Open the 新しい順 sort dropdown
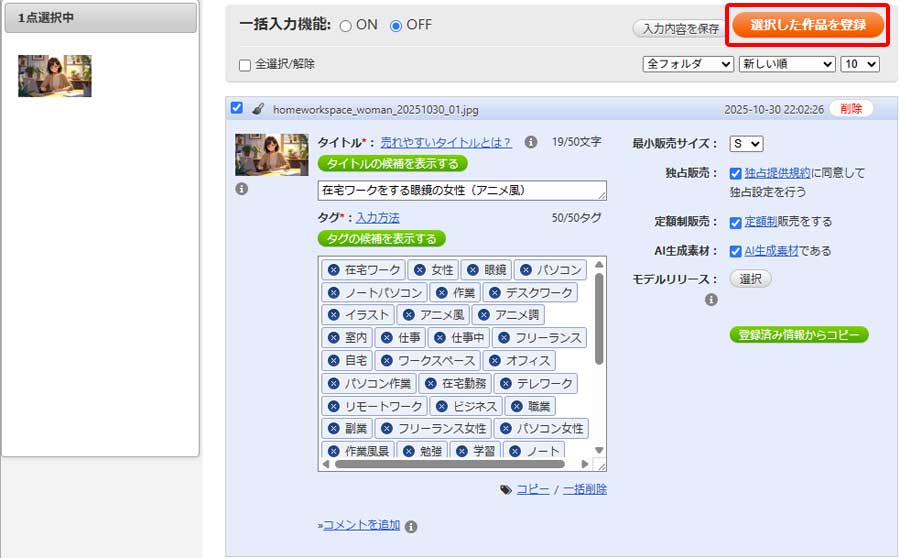The image size is (900, 558). point(787,64)
